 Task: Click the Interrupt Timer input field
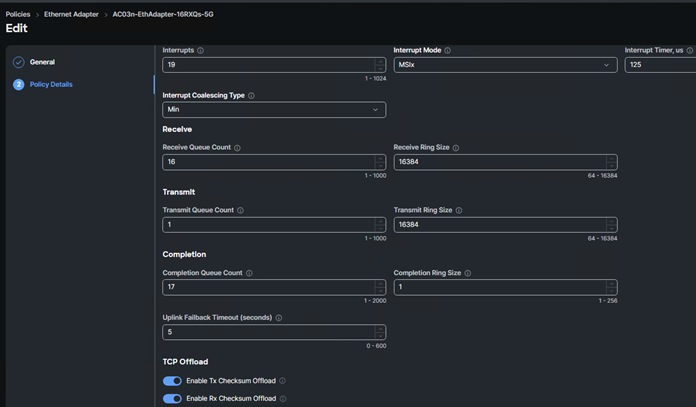pos(660,65)
